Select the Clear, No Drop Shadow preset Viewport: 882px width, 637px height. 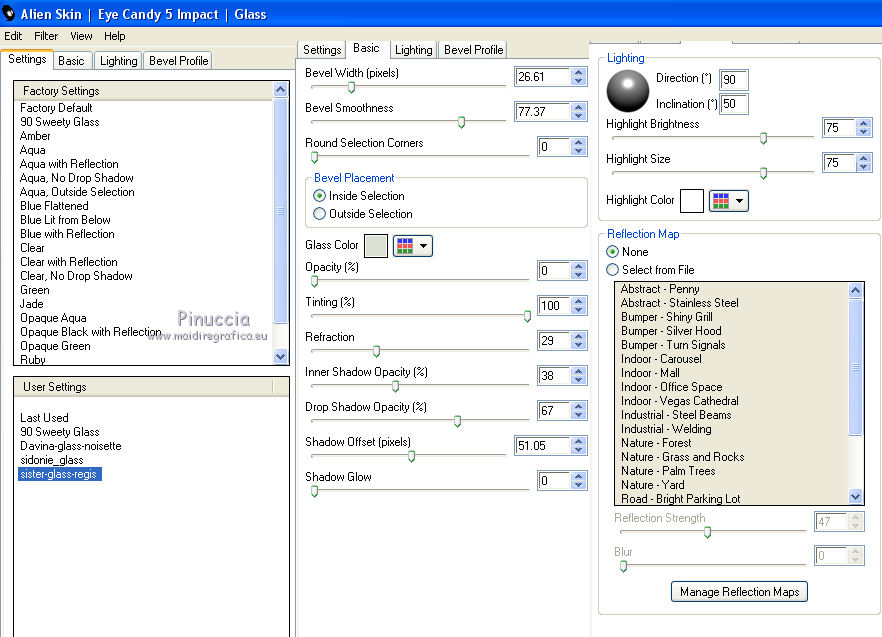(x=76, y=276)
